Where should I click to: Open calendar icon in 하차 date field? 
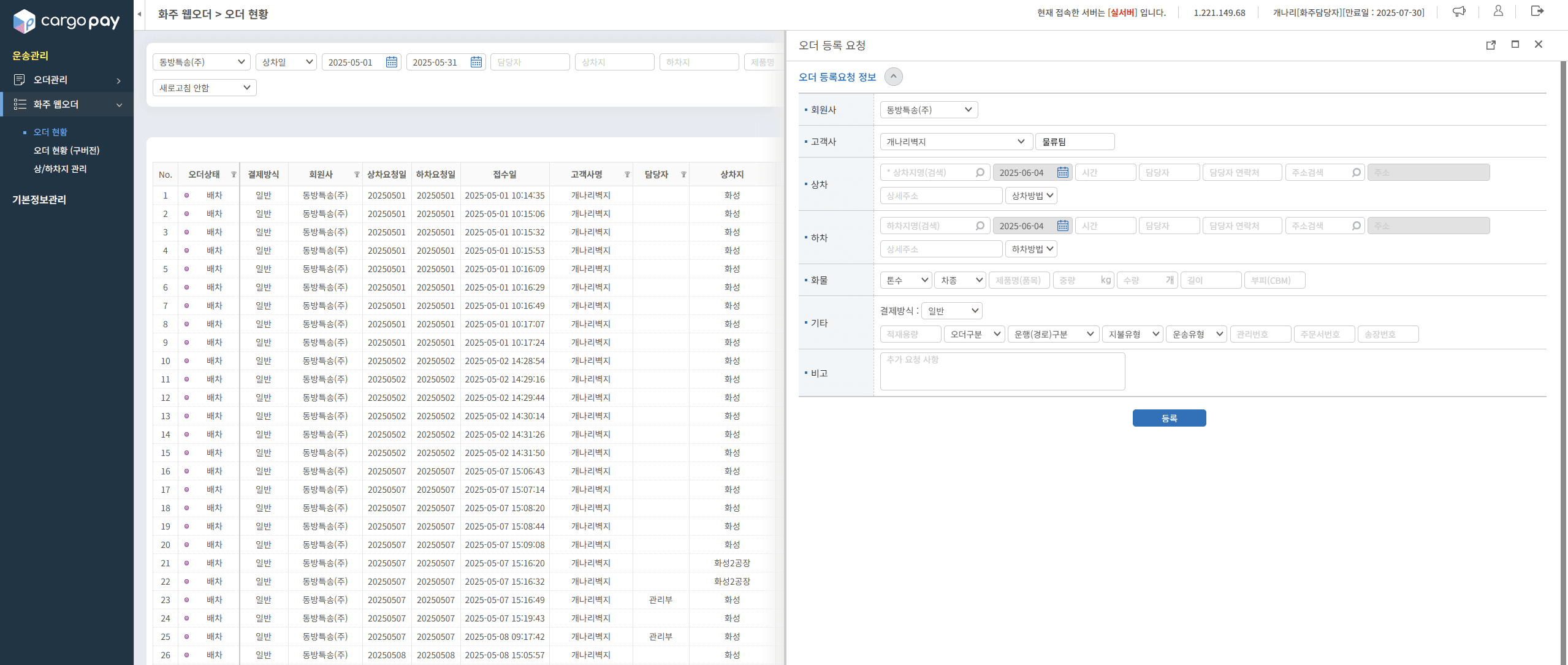click(x=1062, y=226)
